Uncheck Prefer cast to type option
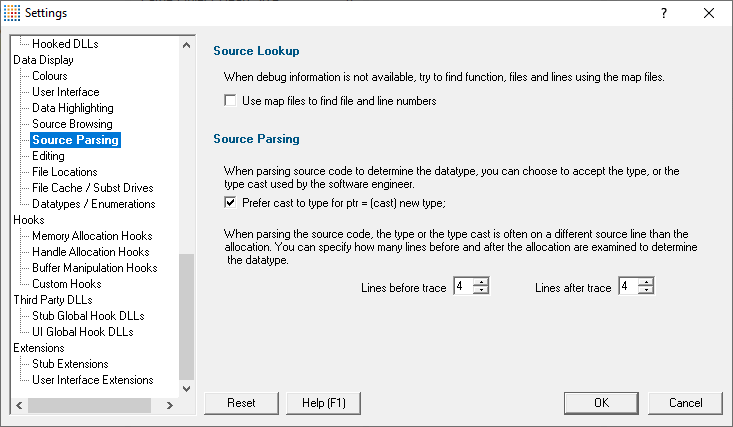 coord(230,203)
